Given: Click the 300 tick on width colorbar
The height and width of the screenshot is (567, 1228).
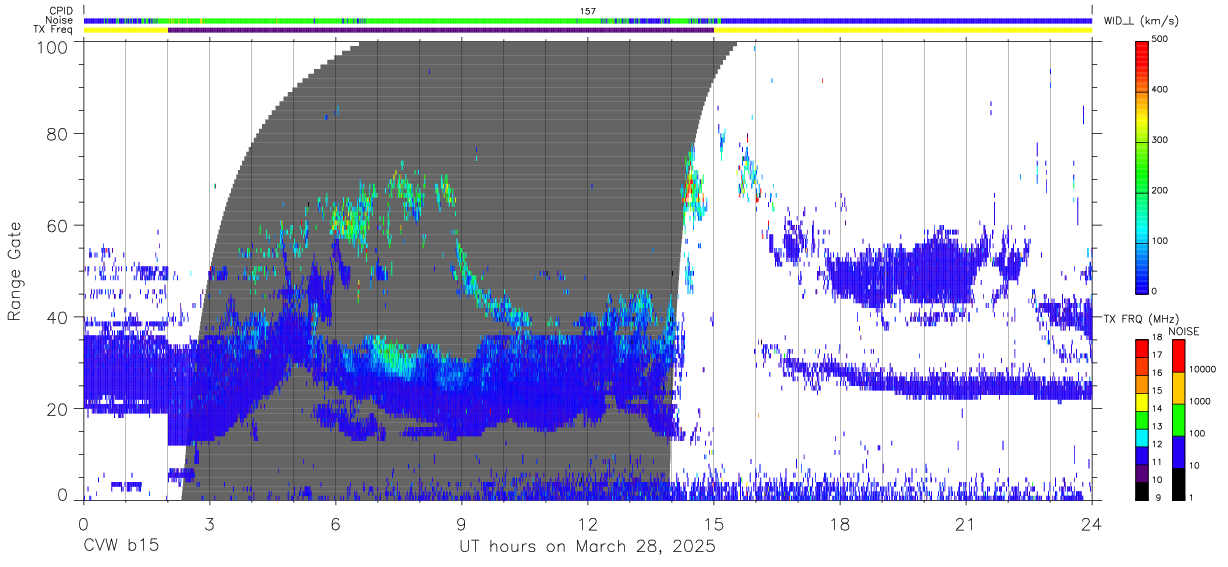Looking at the screenshot, I should pyautogui.click(x=1160, y=140).
